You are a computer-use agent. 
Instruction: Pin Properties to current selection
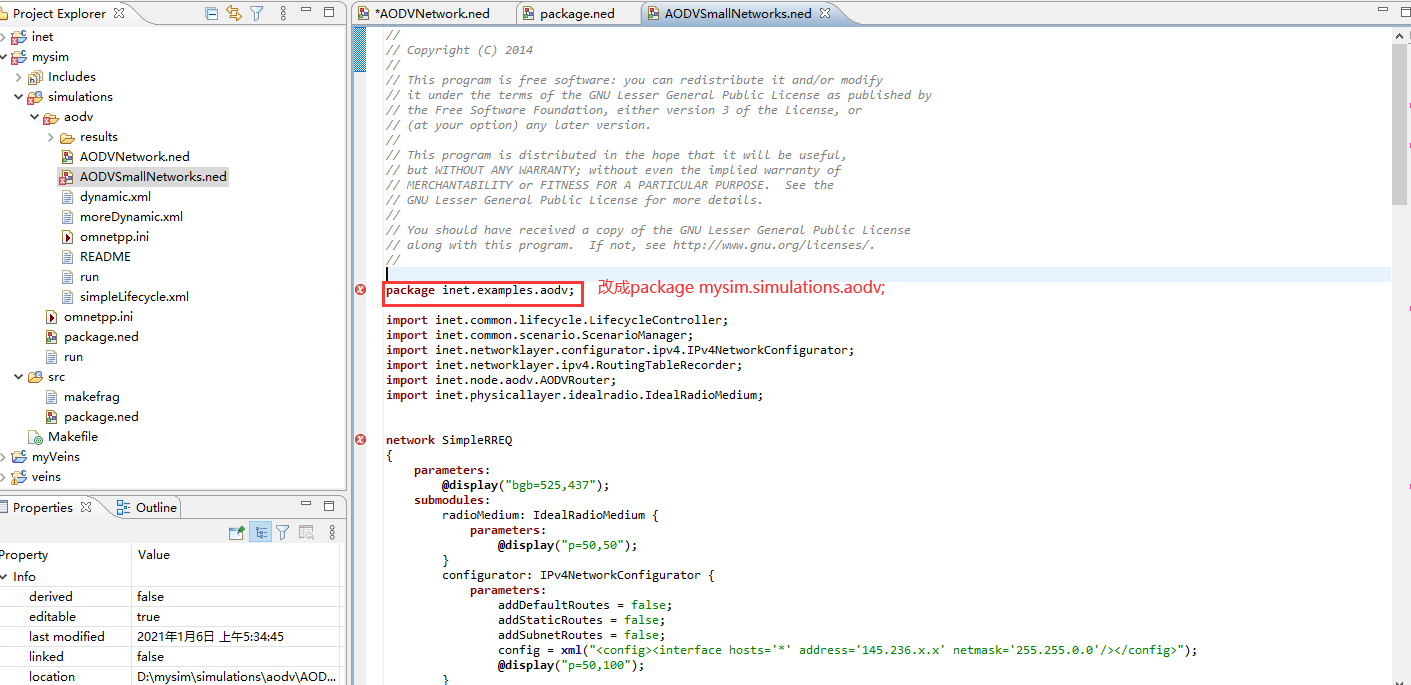(237, 533)
